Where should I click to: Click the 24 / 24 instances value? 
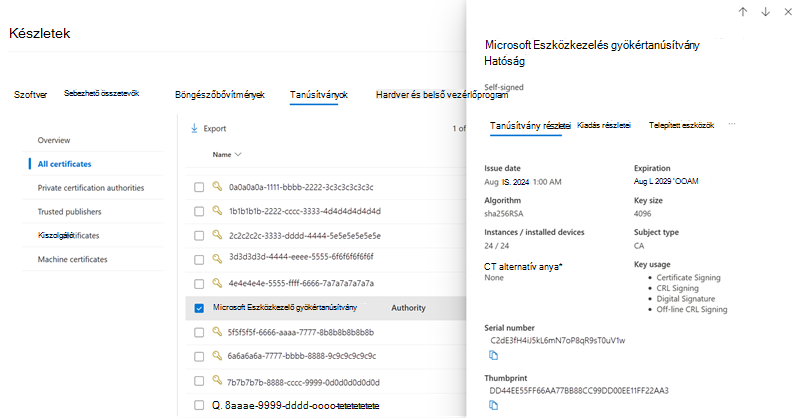(496, 245)
